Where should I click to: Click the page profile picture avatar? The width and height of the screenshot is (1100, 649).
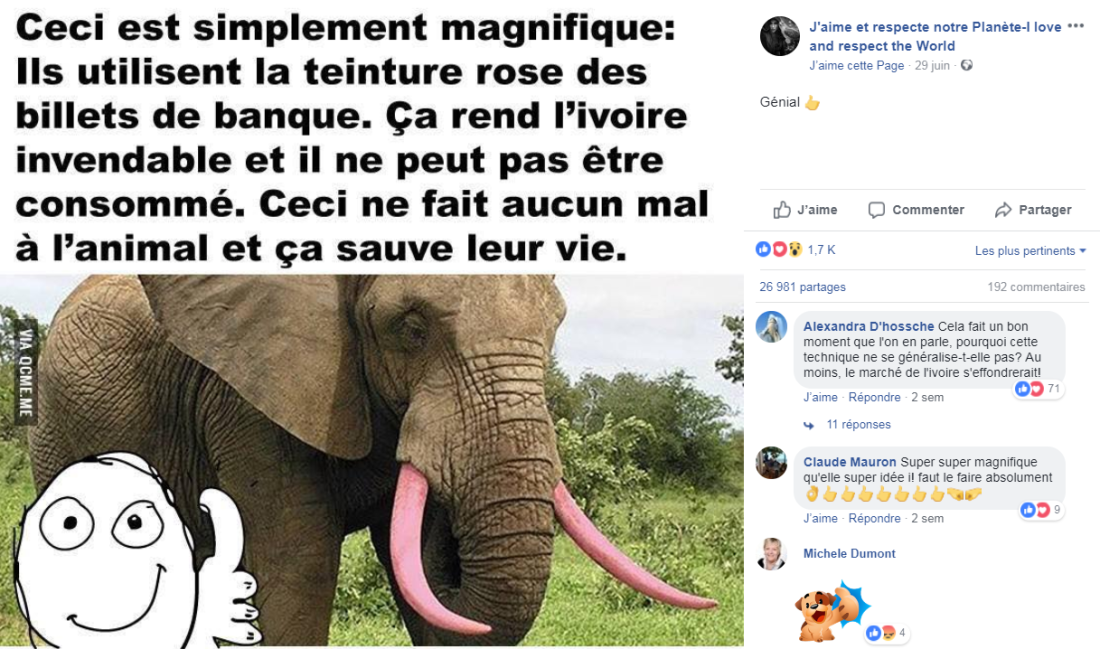(x=779, y=36)
